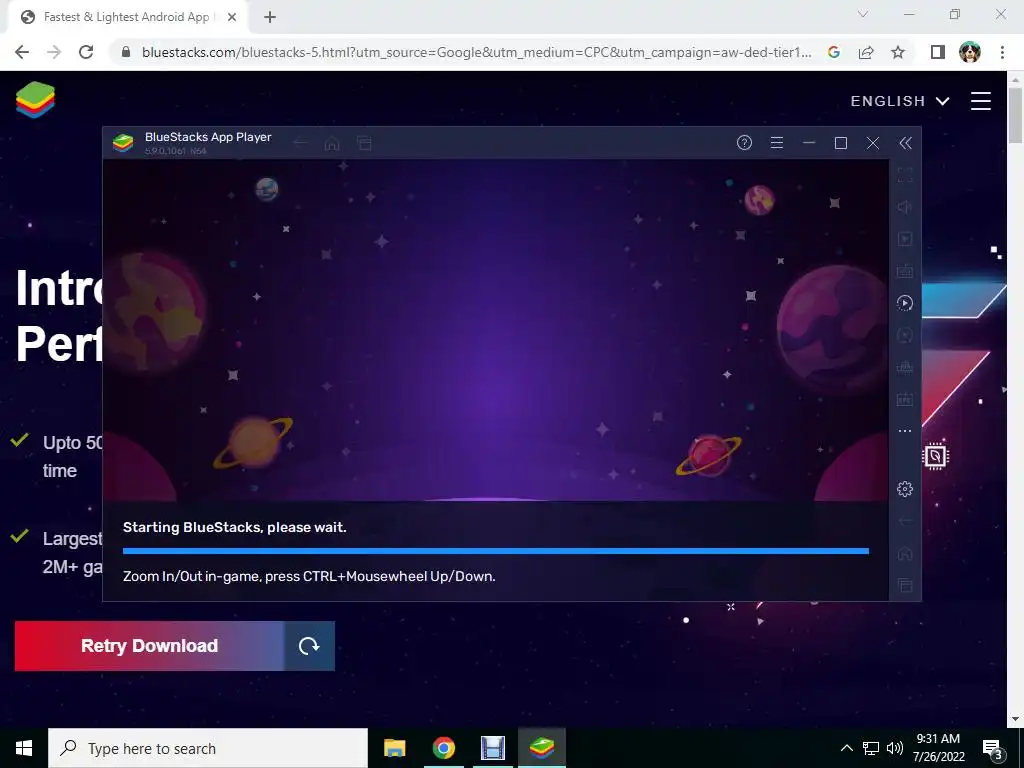This screenshot has height=768, width=1024.
Task: Click the chip performance icon on webpage
Action: [935, 456]
